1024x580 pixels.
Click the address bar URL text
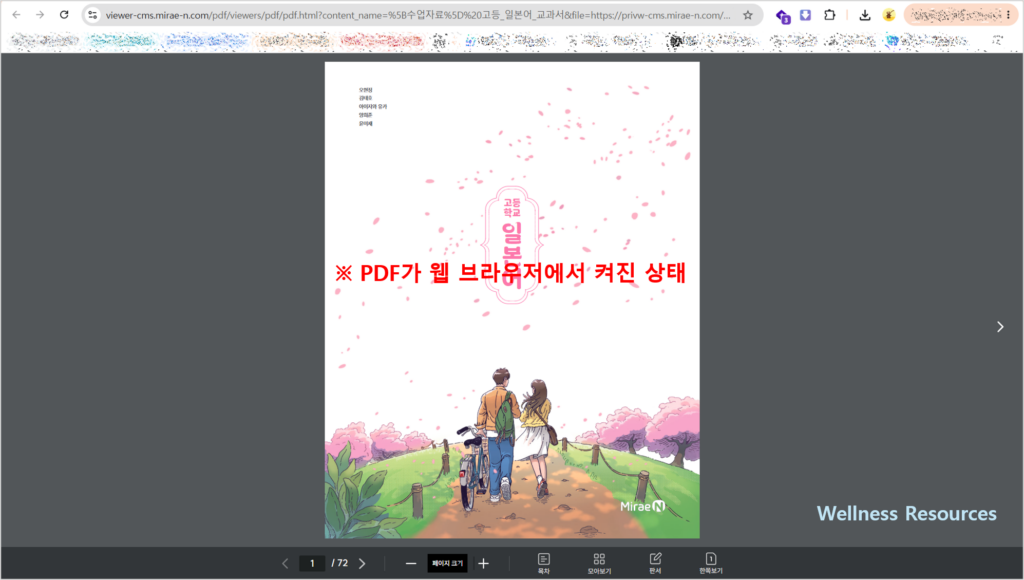click(418, 15)
